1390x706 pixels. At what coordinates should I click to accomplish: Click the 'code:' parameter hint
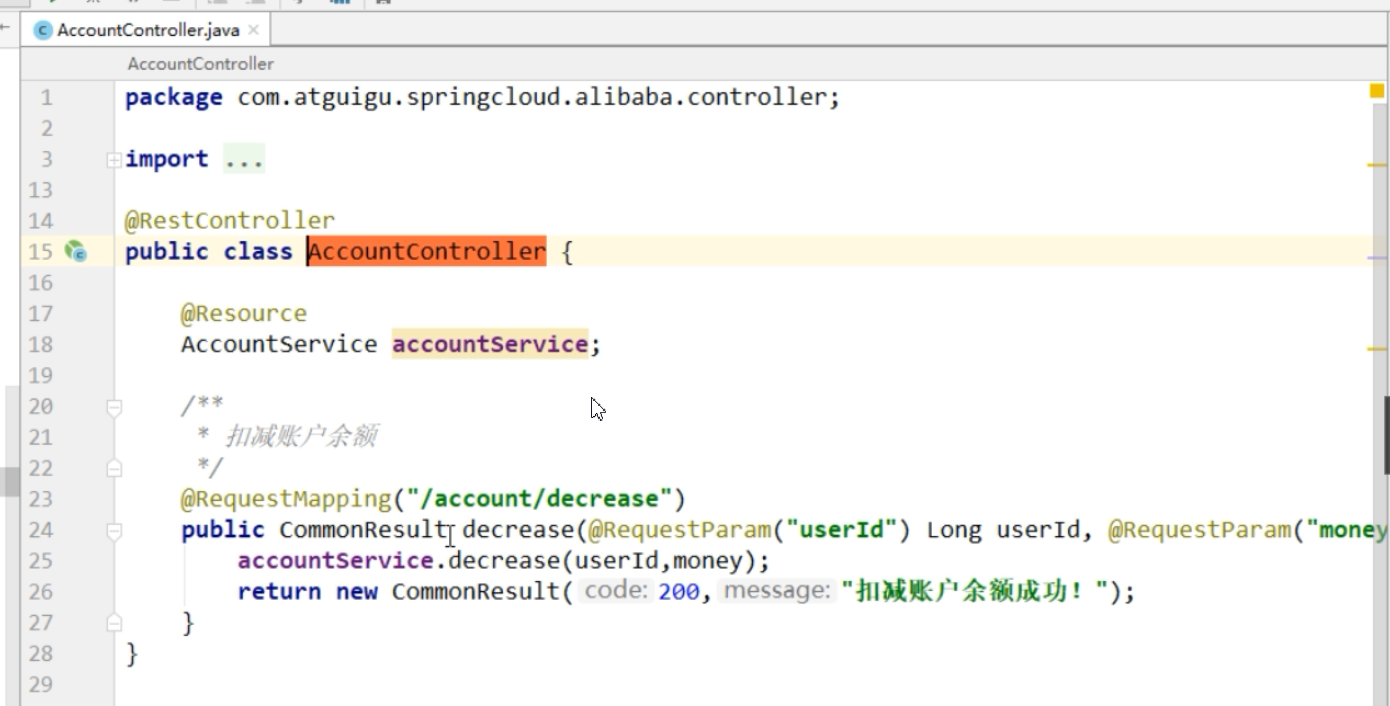(615, 591)
